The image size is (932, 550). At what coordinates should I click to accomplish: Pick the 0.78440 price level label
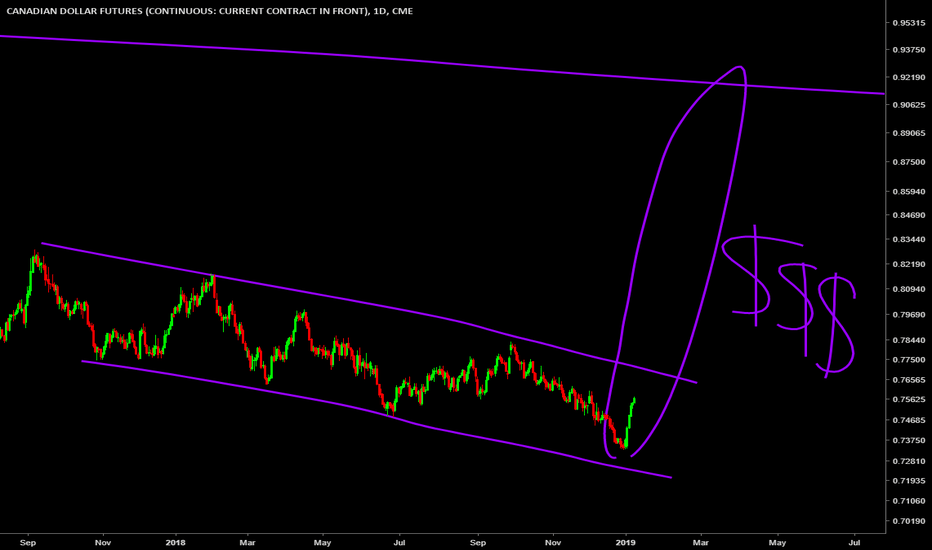(909, 340)
